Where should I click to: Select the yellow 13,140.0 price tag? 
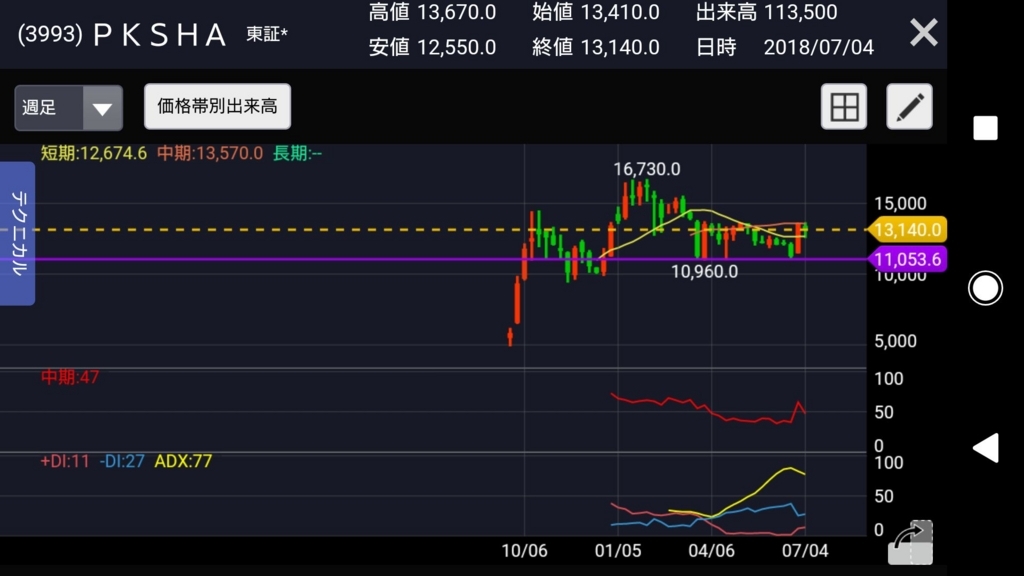[907, 230]
